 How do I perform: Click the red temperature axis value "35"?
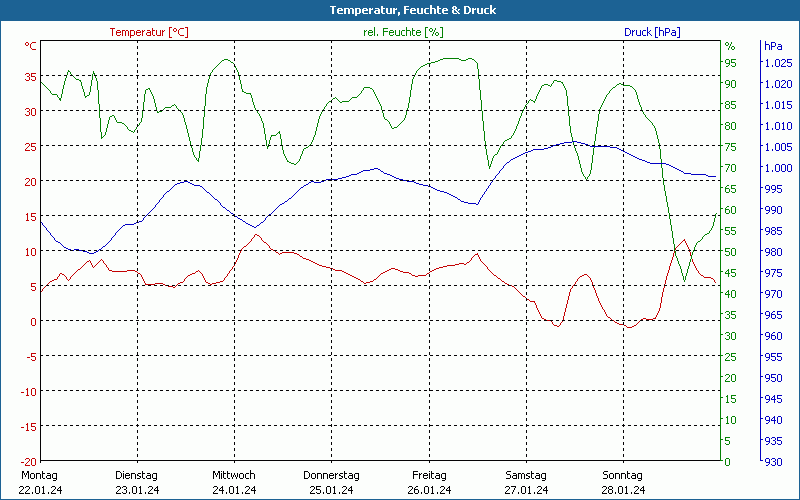click(x=31, y=77)
